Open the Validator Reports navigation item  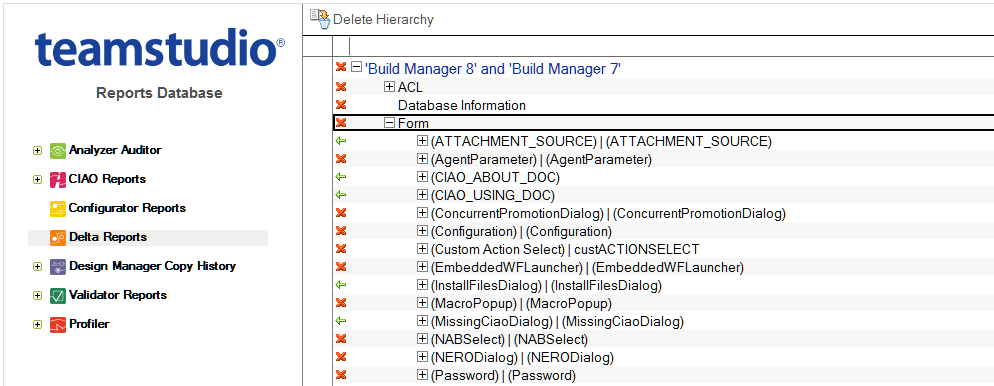(x=118, y=295)
